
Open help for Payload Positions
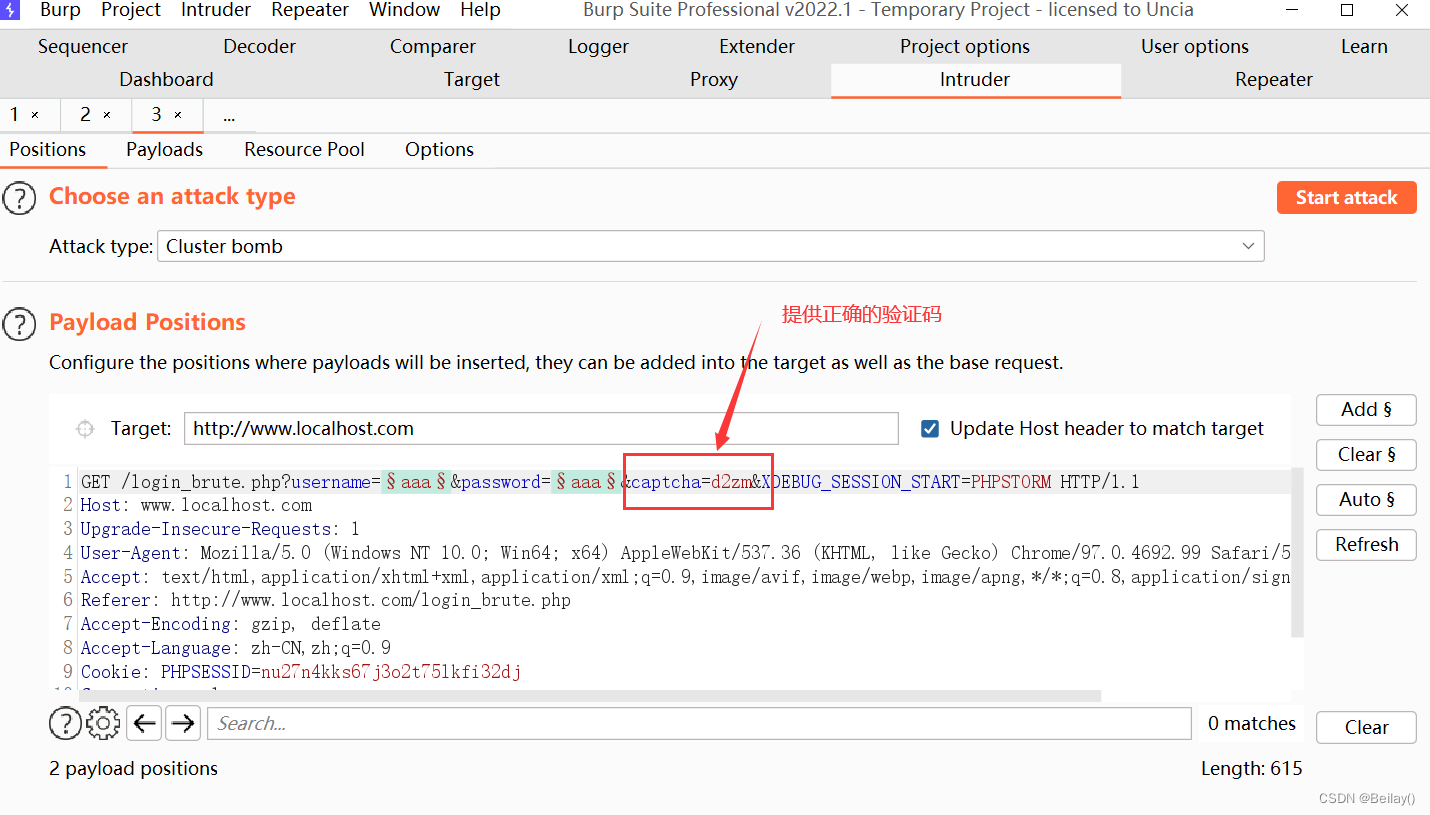[x=19, y=324]
